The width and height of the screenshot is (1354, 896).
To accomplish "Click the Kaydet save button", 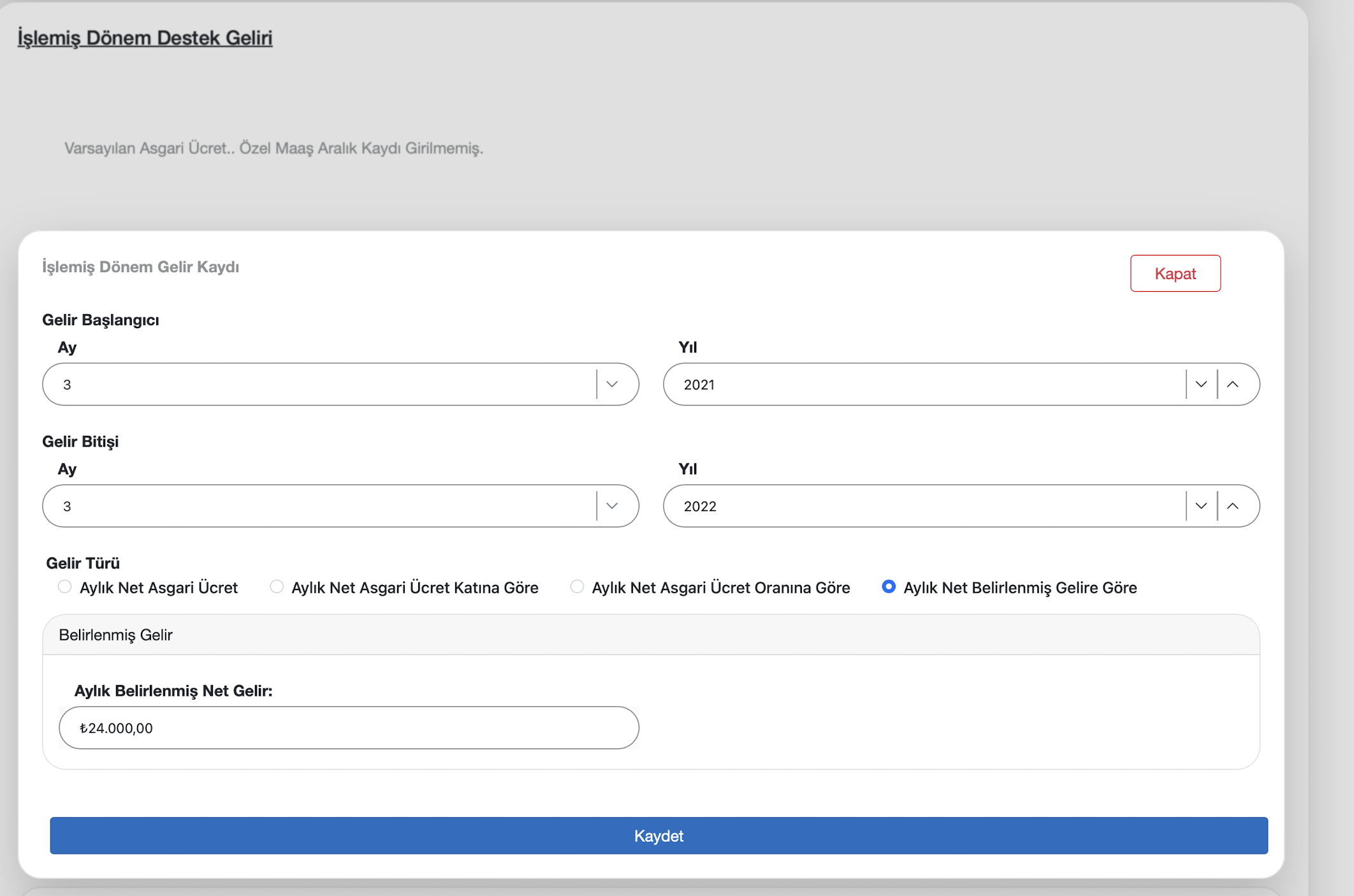I will point(659,835).
